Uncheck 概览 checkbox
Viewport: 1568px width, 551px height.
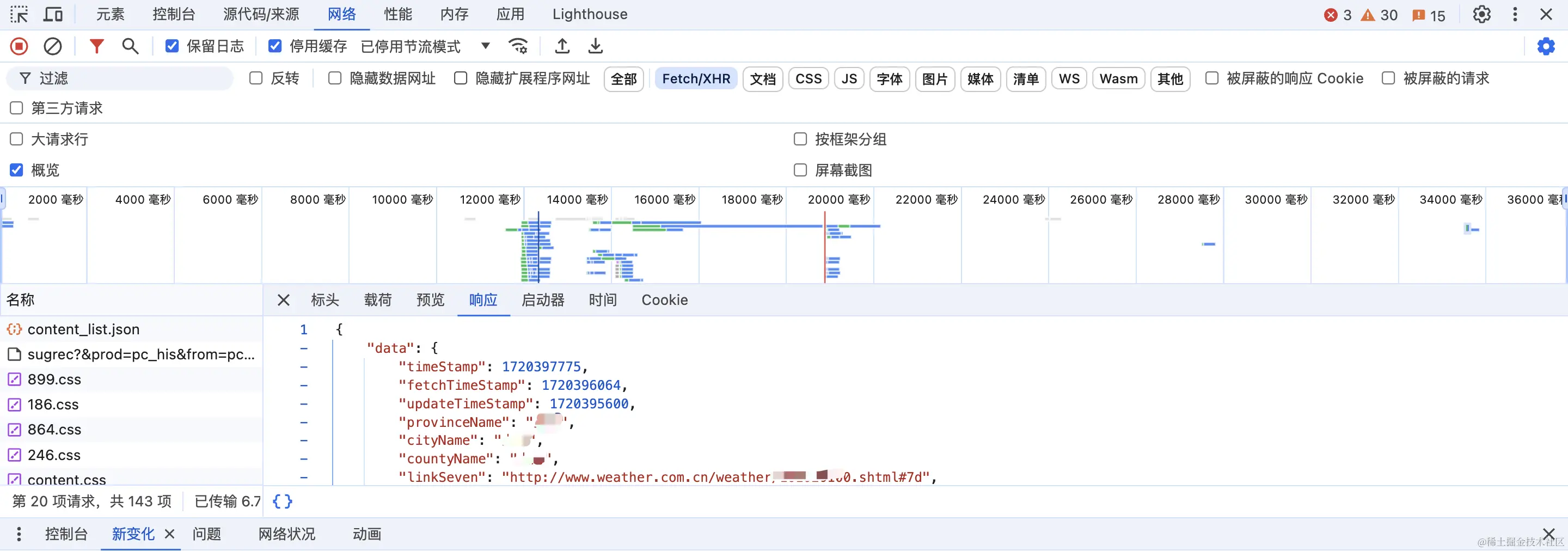pyautogui.click(x=16, y=170)
